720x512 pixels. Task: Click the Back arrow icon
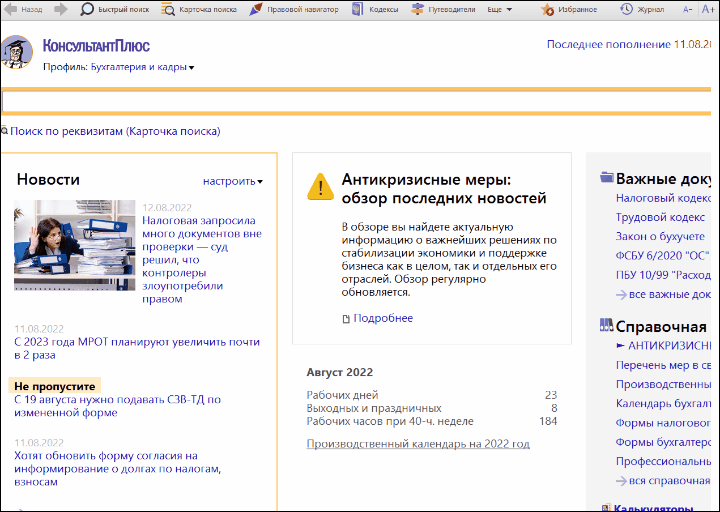point(10,9)
